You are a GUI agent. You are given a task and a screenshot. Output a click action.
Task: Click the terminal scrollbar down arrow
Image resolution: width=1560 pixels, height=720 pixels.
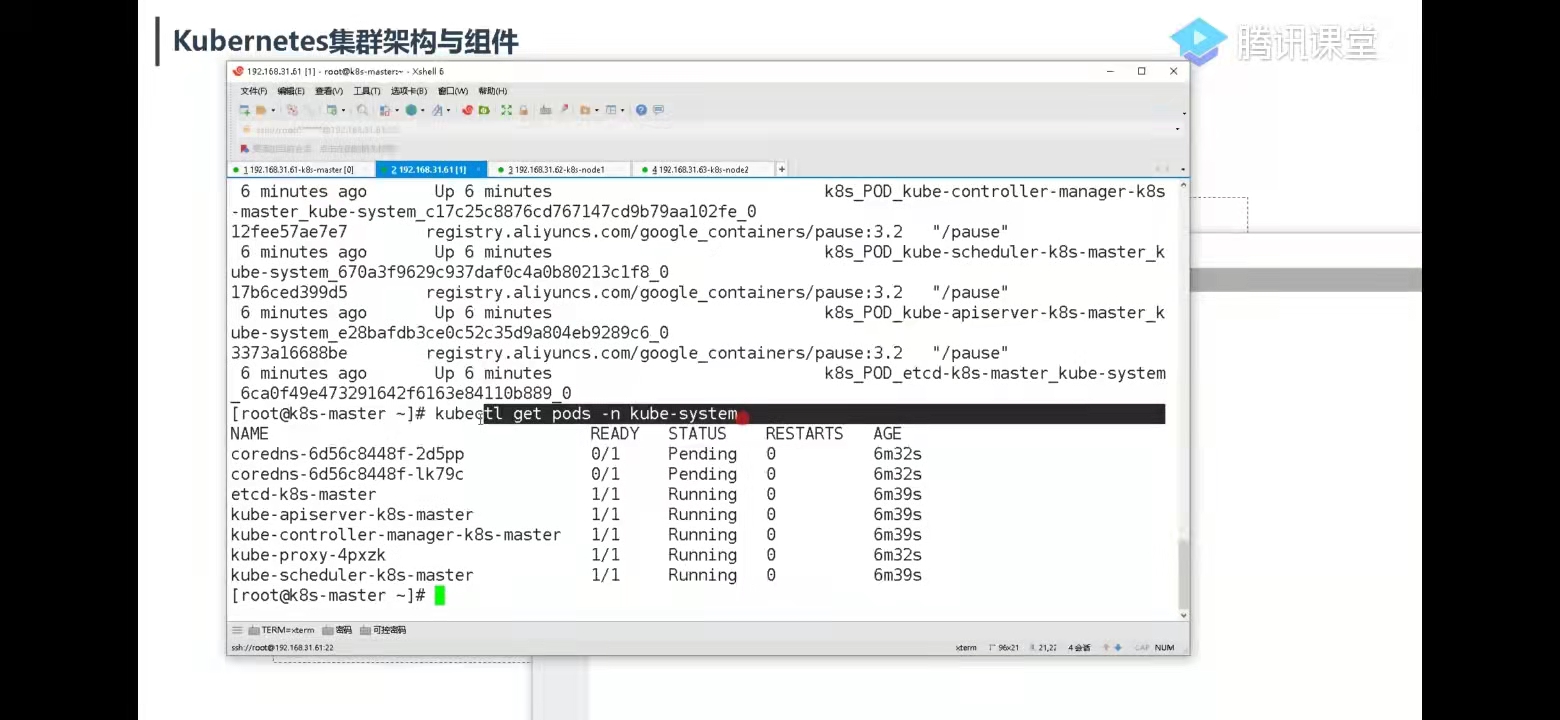click(1184, 616)
